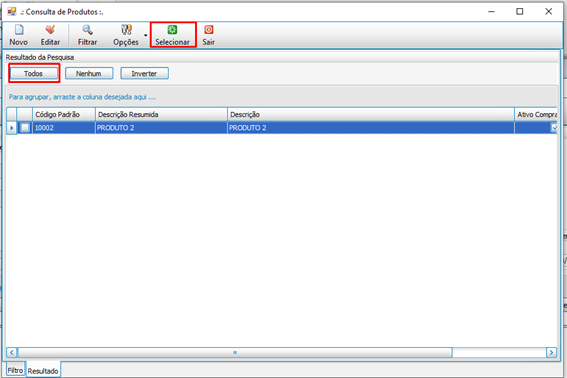
Task: Switch to the Resultado tab
Action: pos(43,371)
